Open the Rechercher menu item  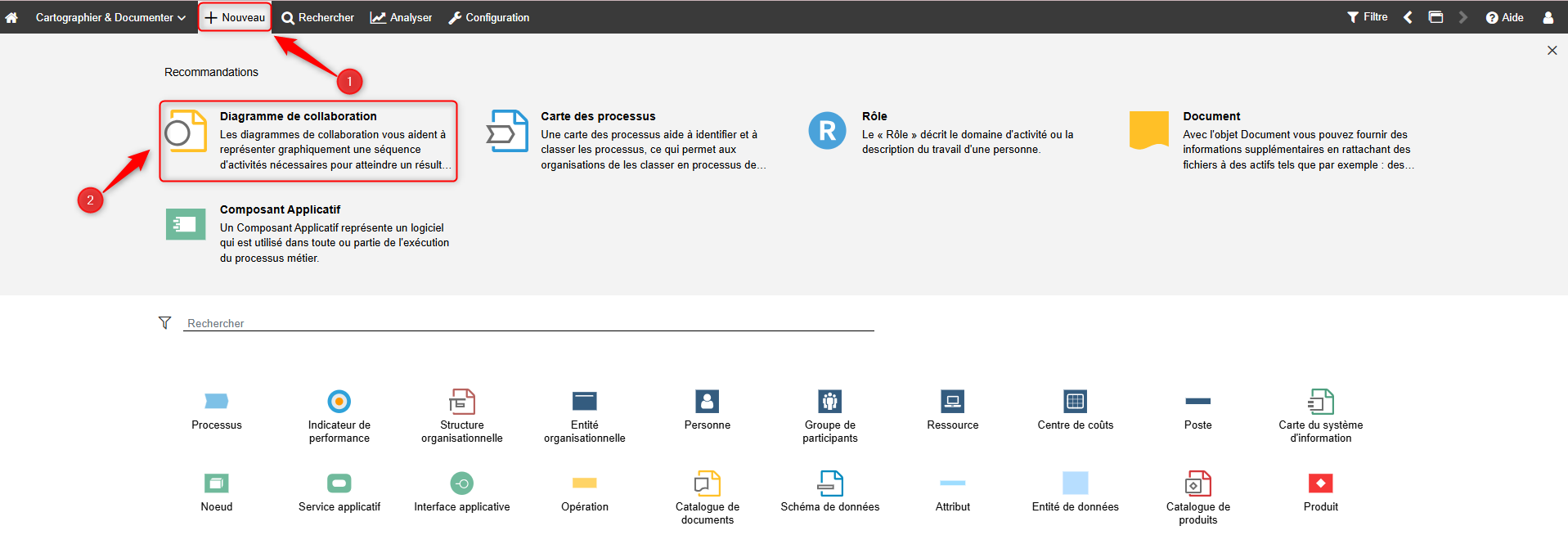coord(317,17)
